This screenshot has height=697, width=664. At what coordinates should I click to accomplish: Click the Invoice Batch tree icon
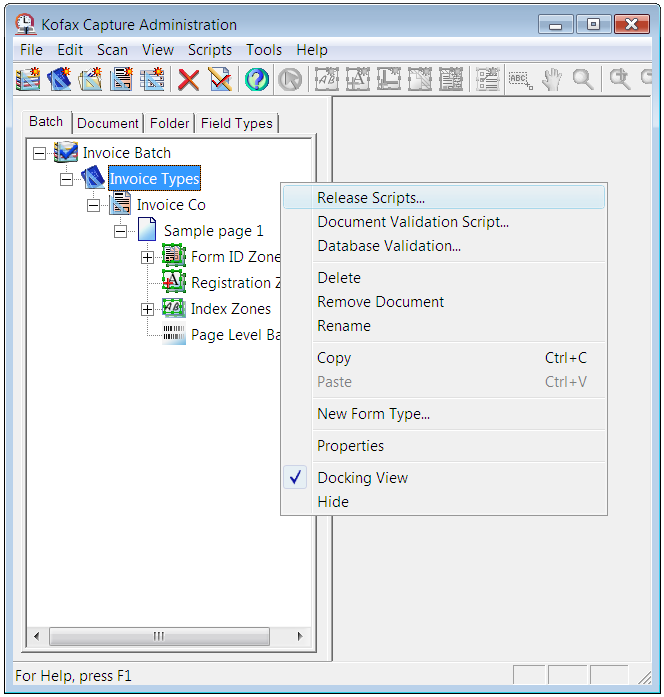tap(66, 153)
